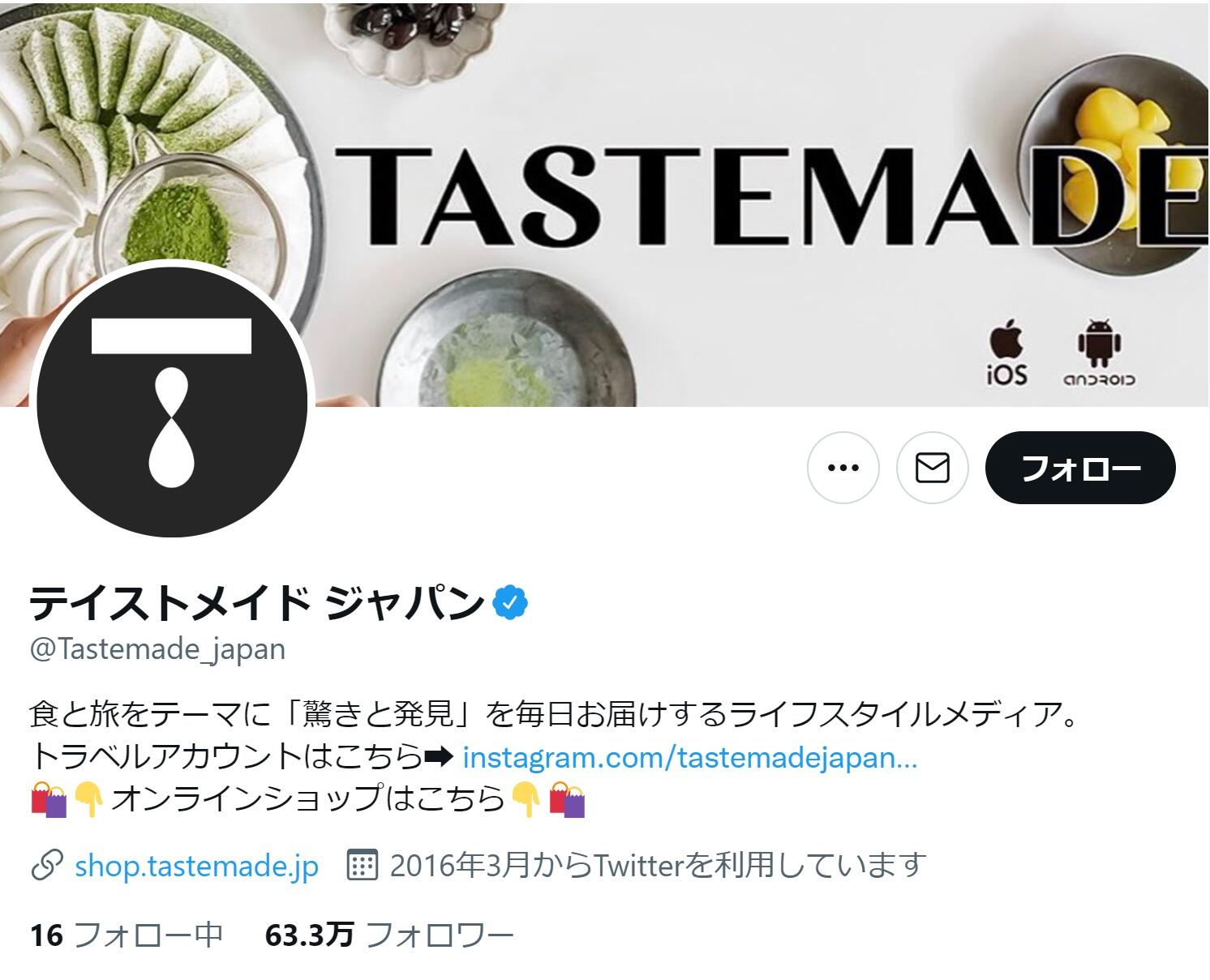Click the テイストメイド ジャパン display name
Viewport: 1210px width, 980px height.
point(257,601)
